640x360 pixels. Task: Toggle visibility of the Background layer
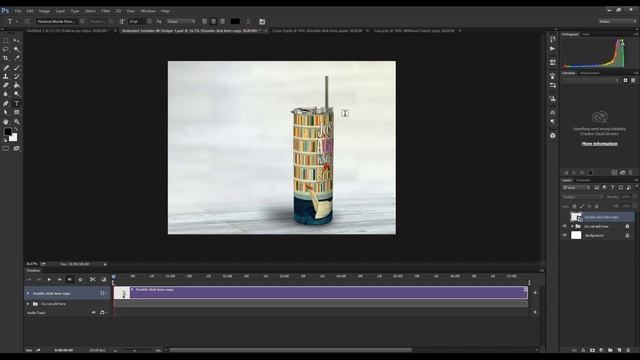pyautogui.click(x=565, y=235)
